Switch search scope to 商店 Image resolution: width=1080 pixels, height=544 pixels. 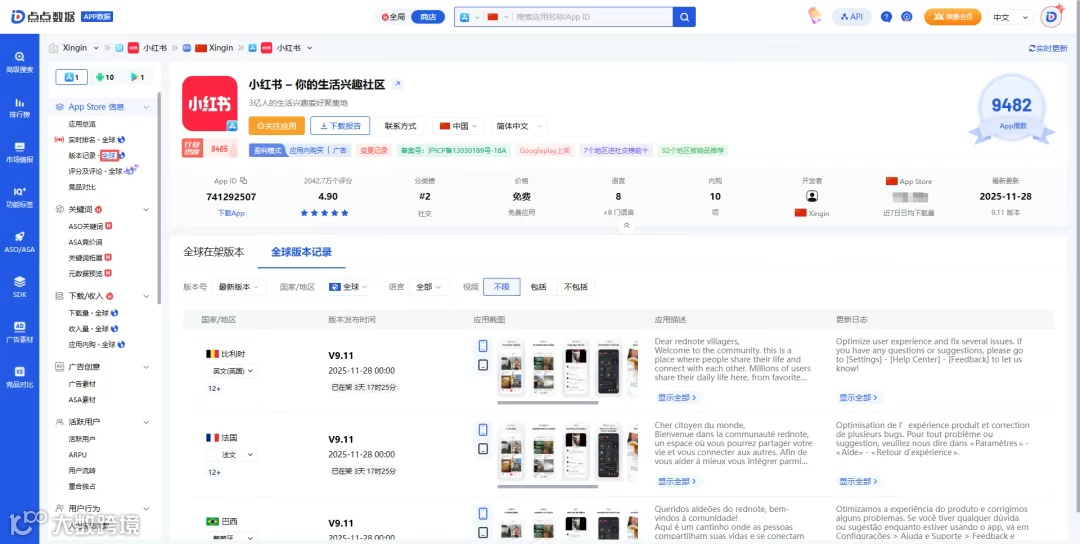(x=428, y=17)
